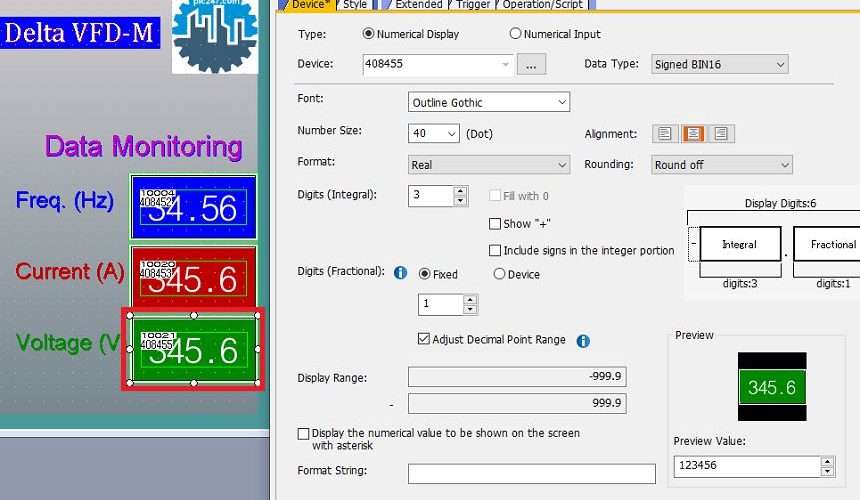The width and height of the screenshot is (860, 500).
Task: Click the Current (A) label
Action: click(x=70, y=271)
